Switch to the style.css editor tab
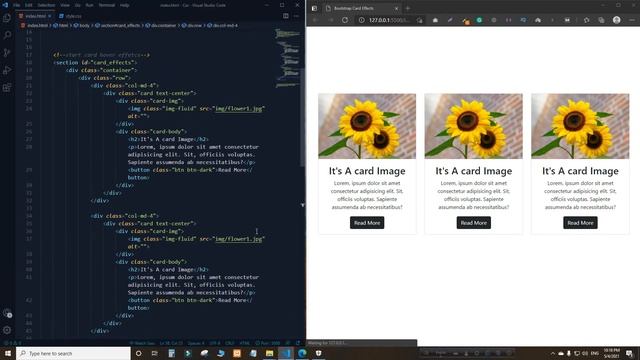Screen dimensions: 640x360 [x=70, y=16]
